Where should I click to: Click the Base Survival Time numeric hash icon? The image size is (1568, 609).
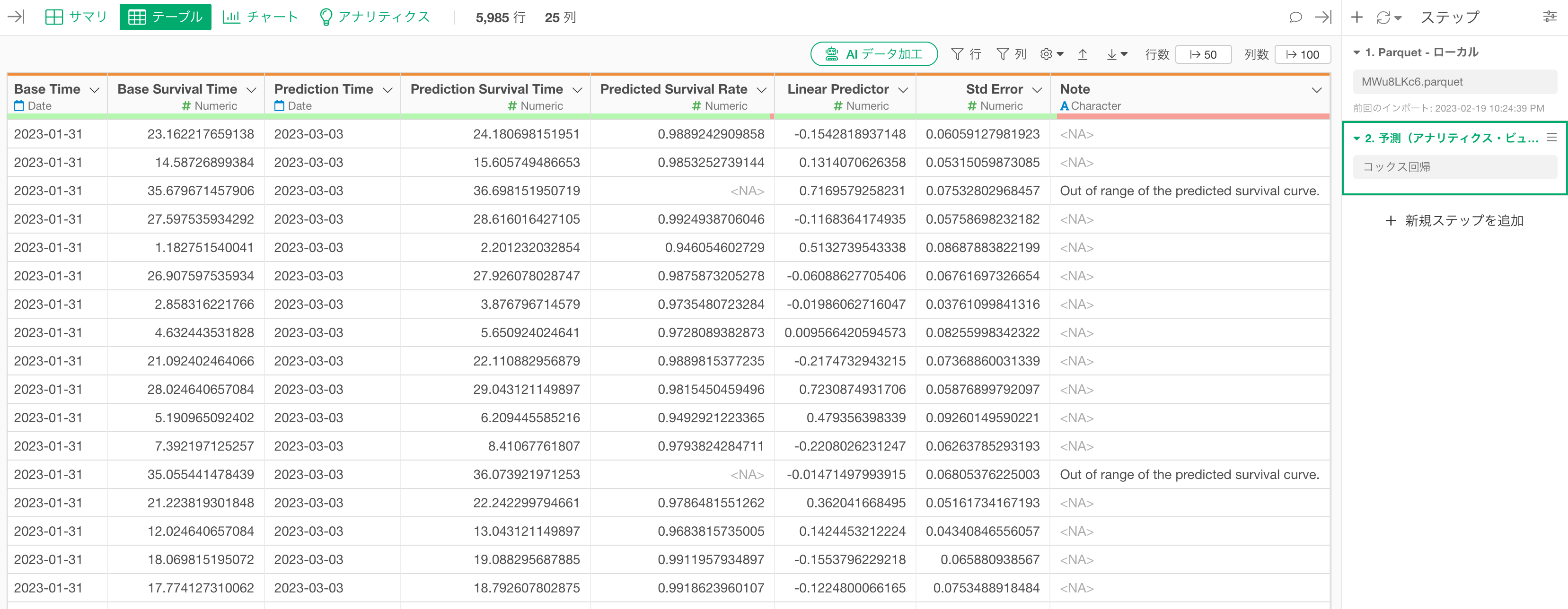click(x=186, y=106)
